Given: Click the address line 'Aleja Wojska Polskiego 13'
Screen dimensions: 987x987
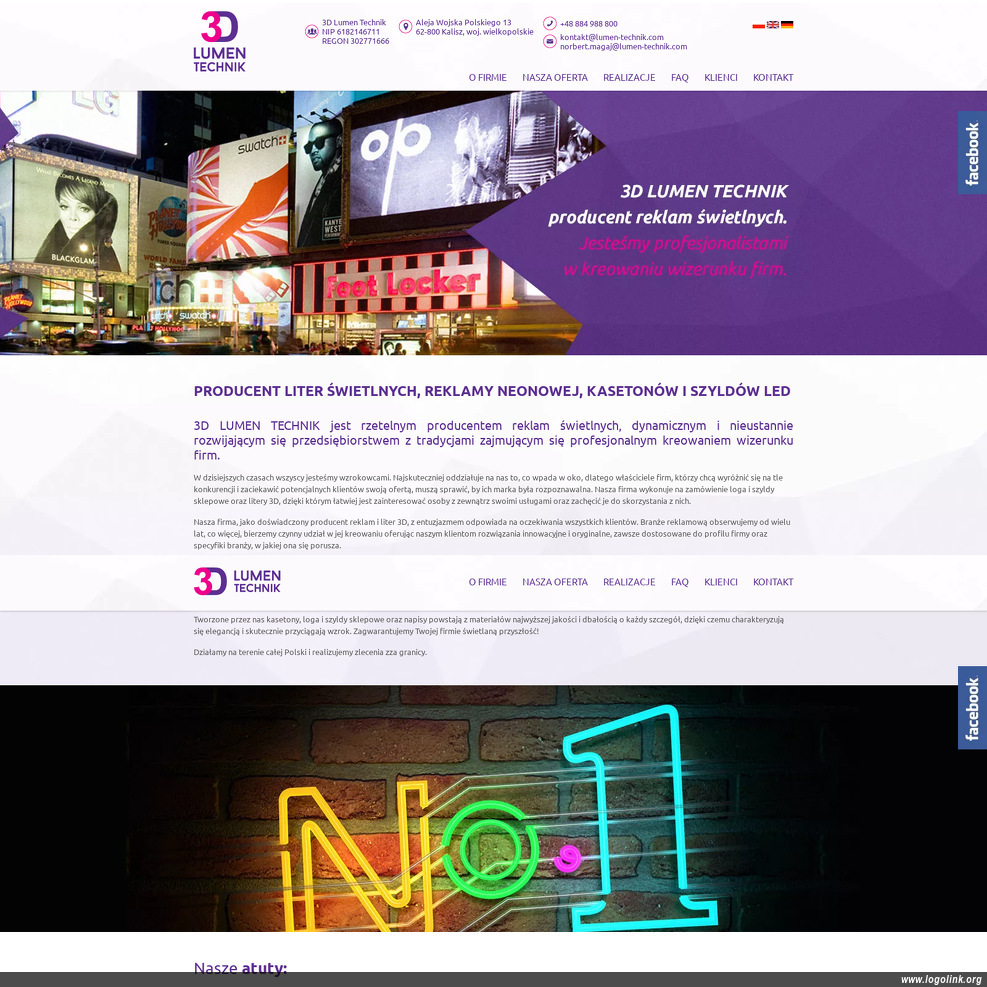Looking at the screenshot, I should coord(463,23).
